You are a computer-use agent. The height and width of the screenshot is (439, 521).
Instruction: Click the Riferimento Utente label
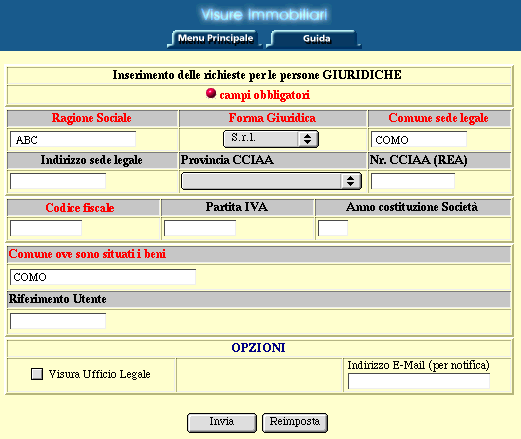pos(58,299)
